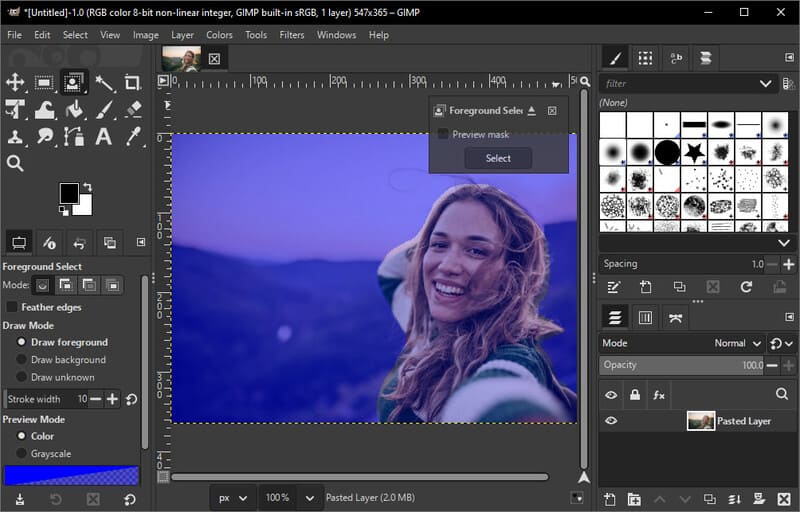Refresh the brushes list
The image size is (800, 512).
[x=746, y=287]
